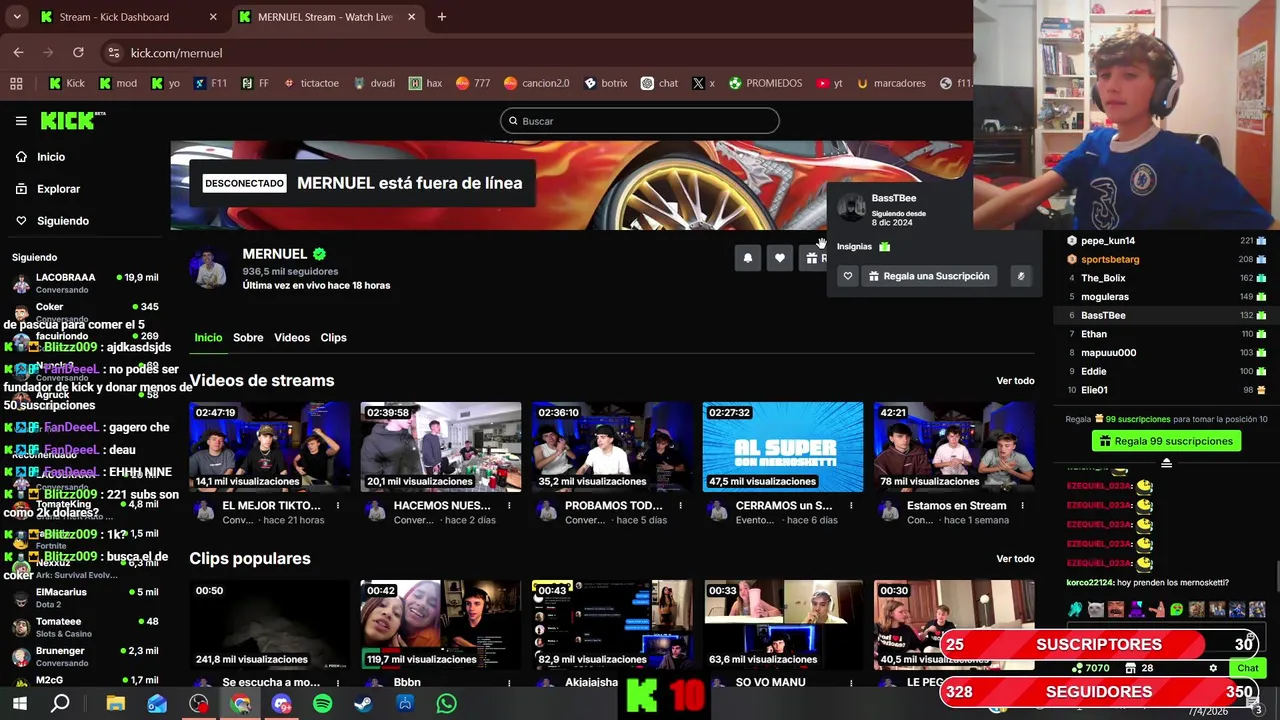Image resolution: width=1280 pixels, height=720 pixels.
Task: Open options menu for PROBAMOS TOD video
Action: (x=680, y=506)
